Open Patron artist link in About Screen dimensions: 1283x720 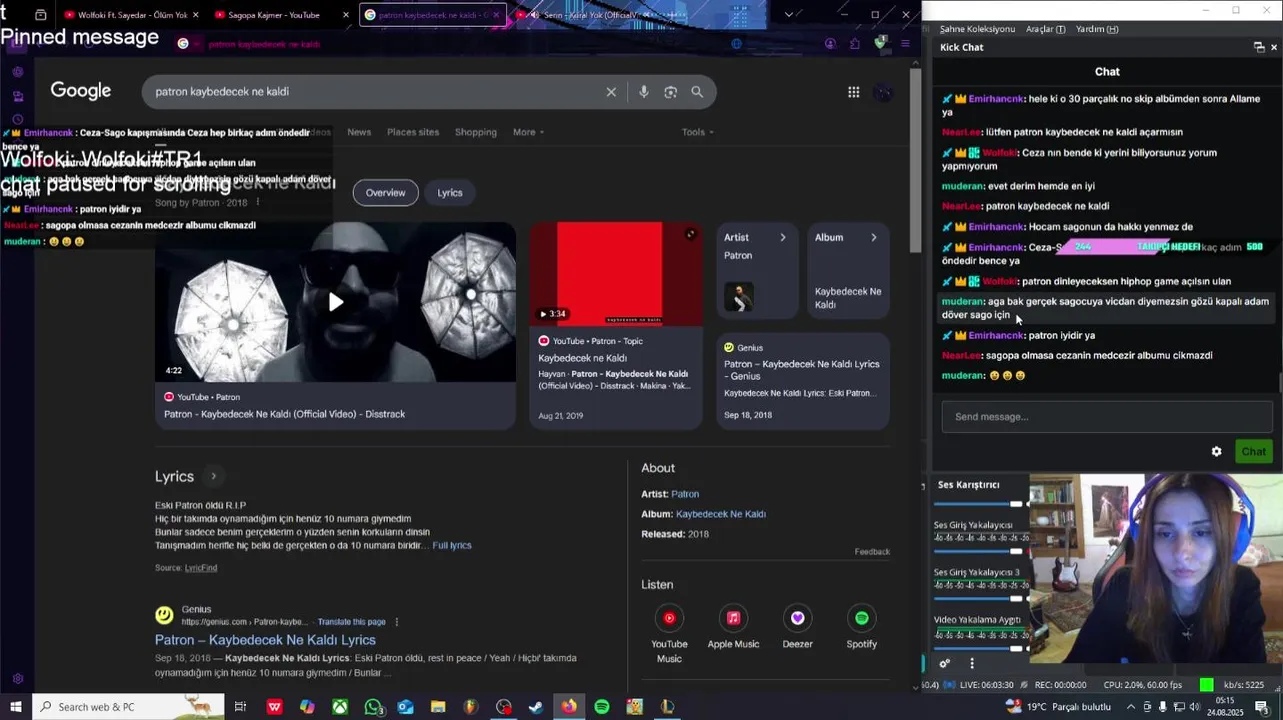pos(685,494)
